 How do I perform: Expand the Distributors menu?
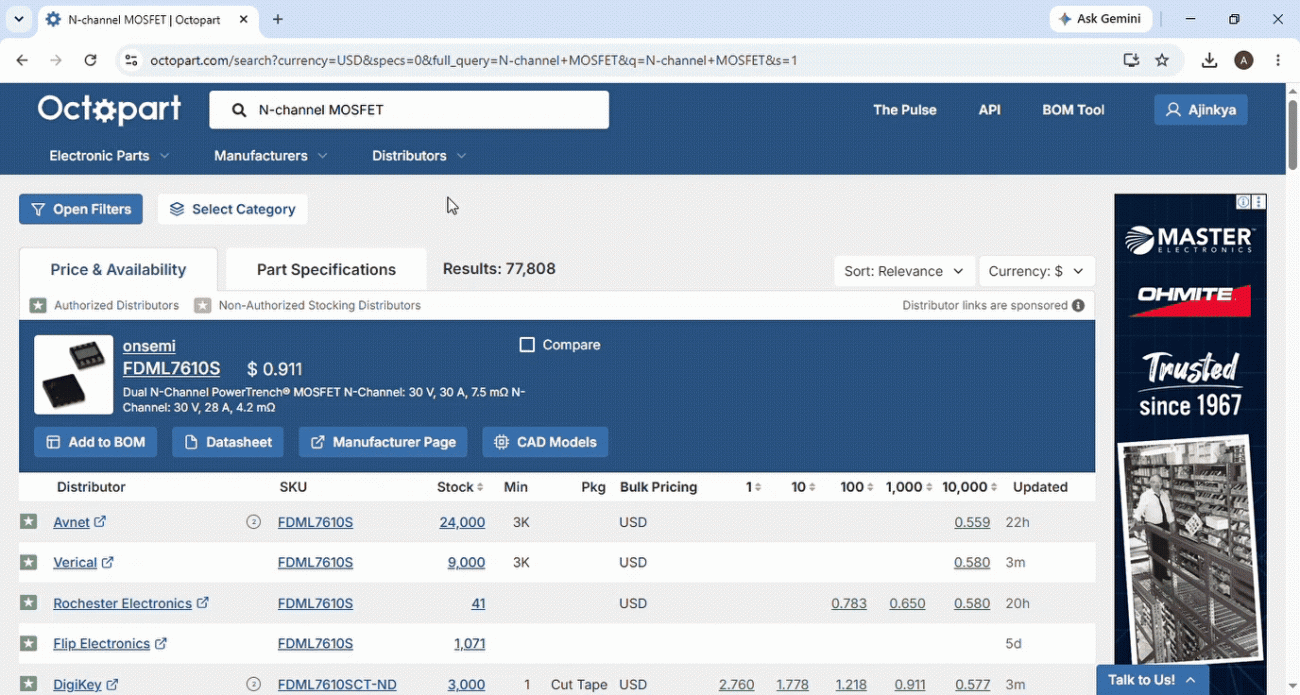(419, 156)
